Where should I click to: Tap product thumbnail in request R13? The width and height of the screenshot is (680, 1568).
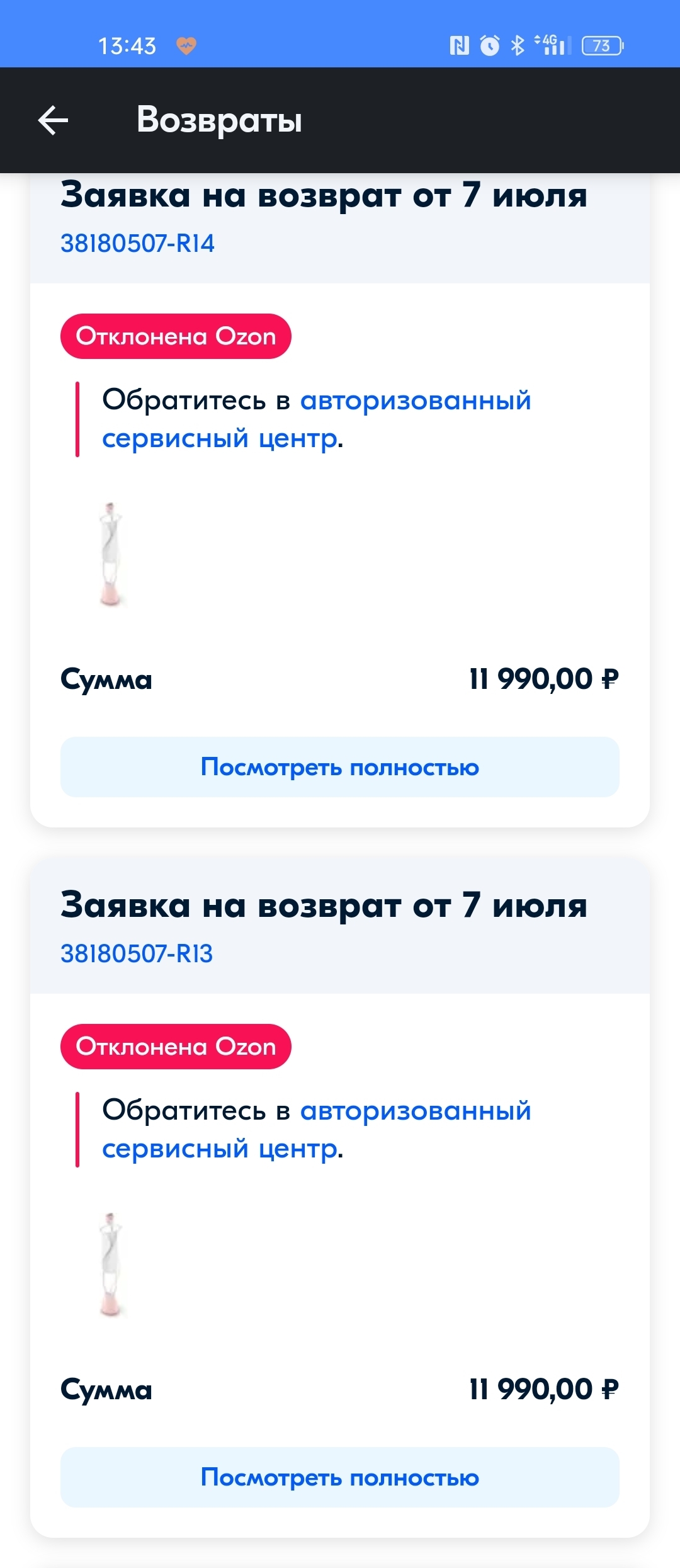tap(111, 1265)
